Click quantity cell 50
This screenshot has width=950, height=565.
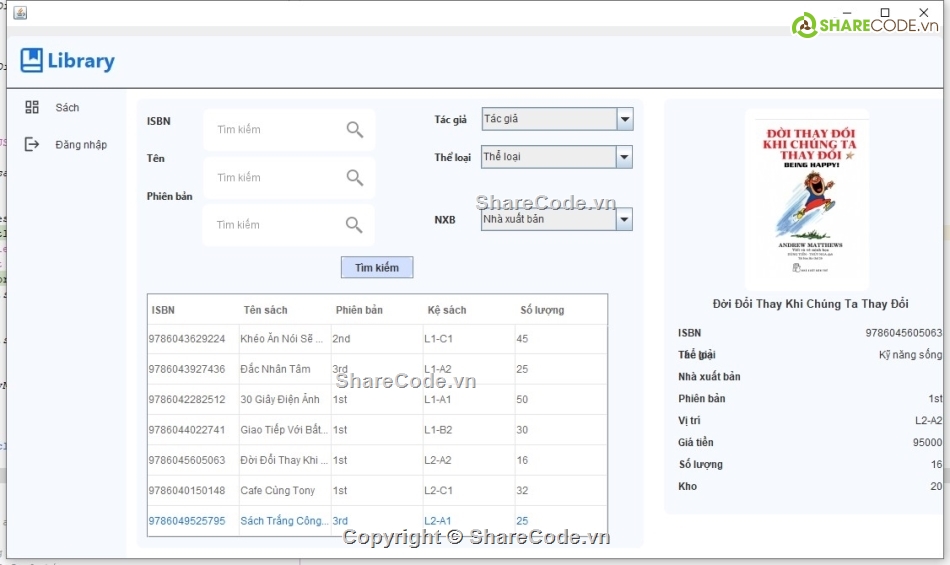[561, 400]
